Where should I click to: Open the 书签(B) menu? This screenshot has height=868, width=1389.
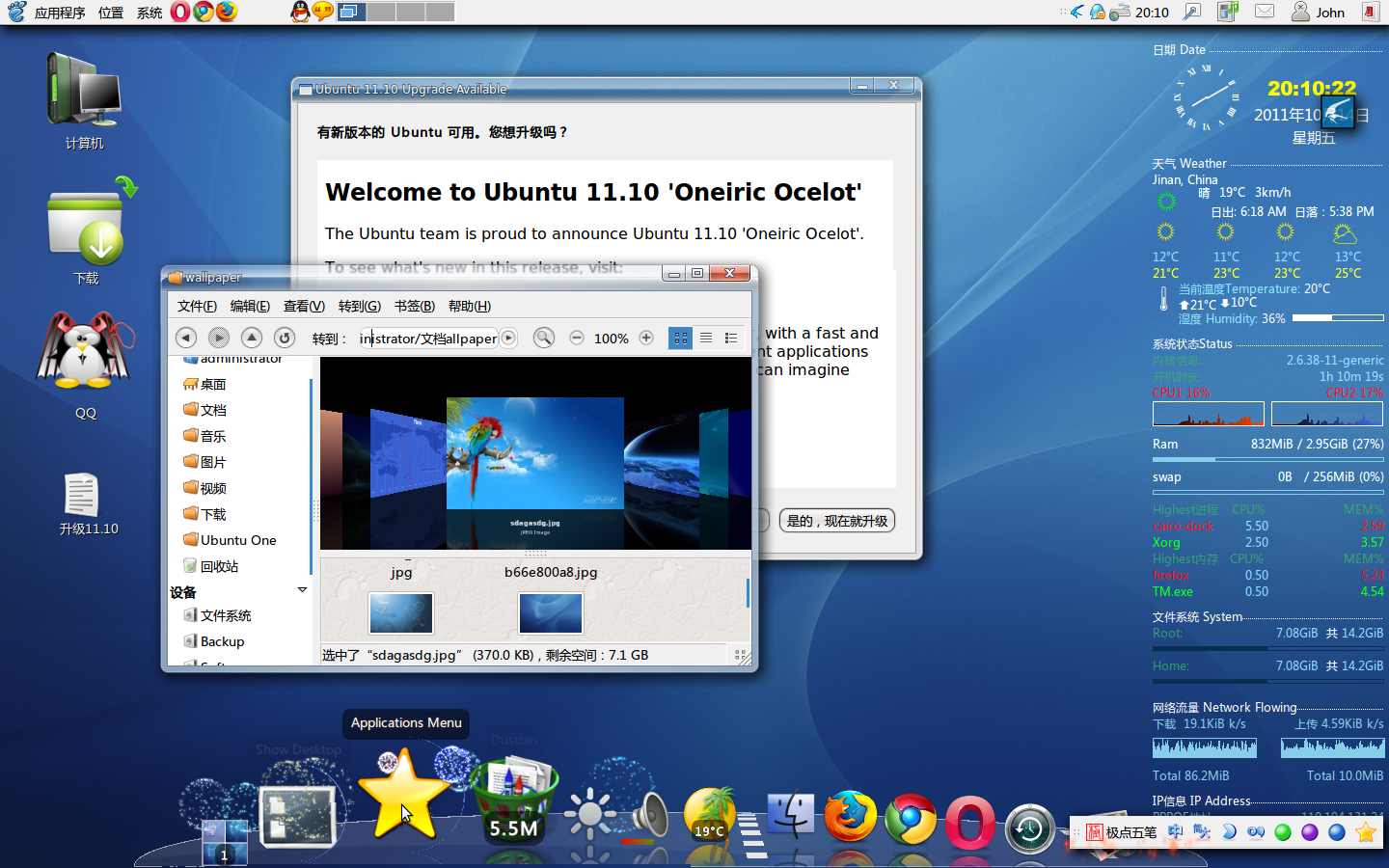(415, 306)
